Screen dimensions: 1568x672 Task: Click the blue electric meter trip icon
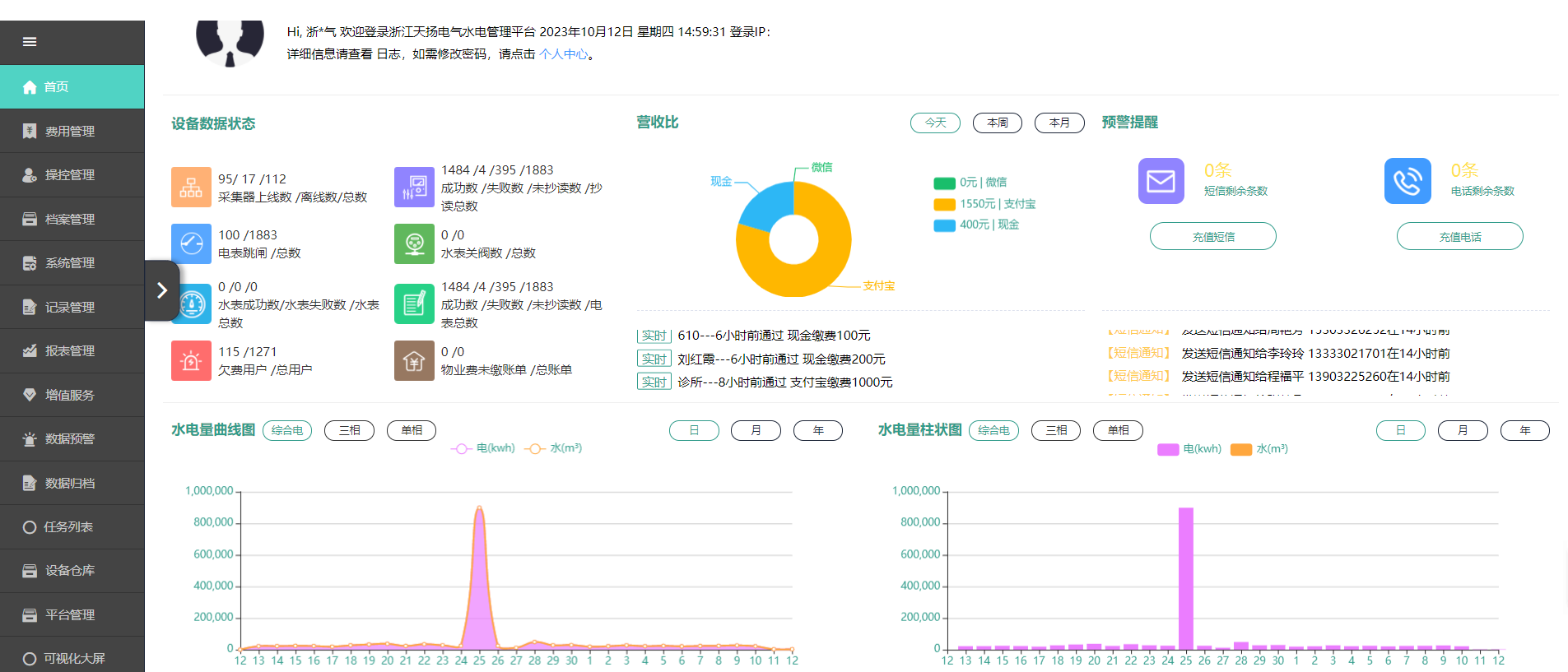pyautogui.click(x=191, y=243)
